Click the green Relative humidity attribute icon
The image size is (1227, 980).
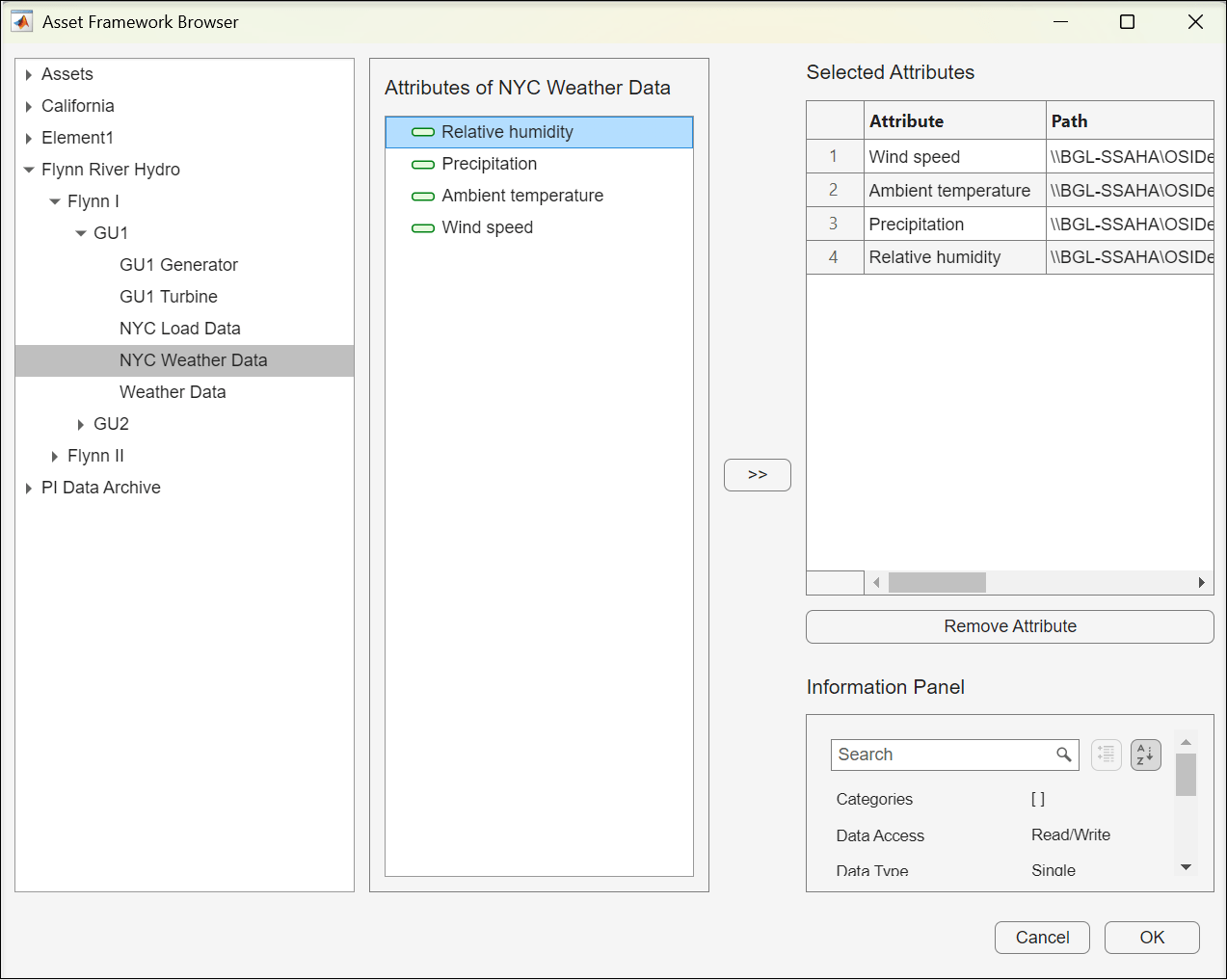point(422,132)
